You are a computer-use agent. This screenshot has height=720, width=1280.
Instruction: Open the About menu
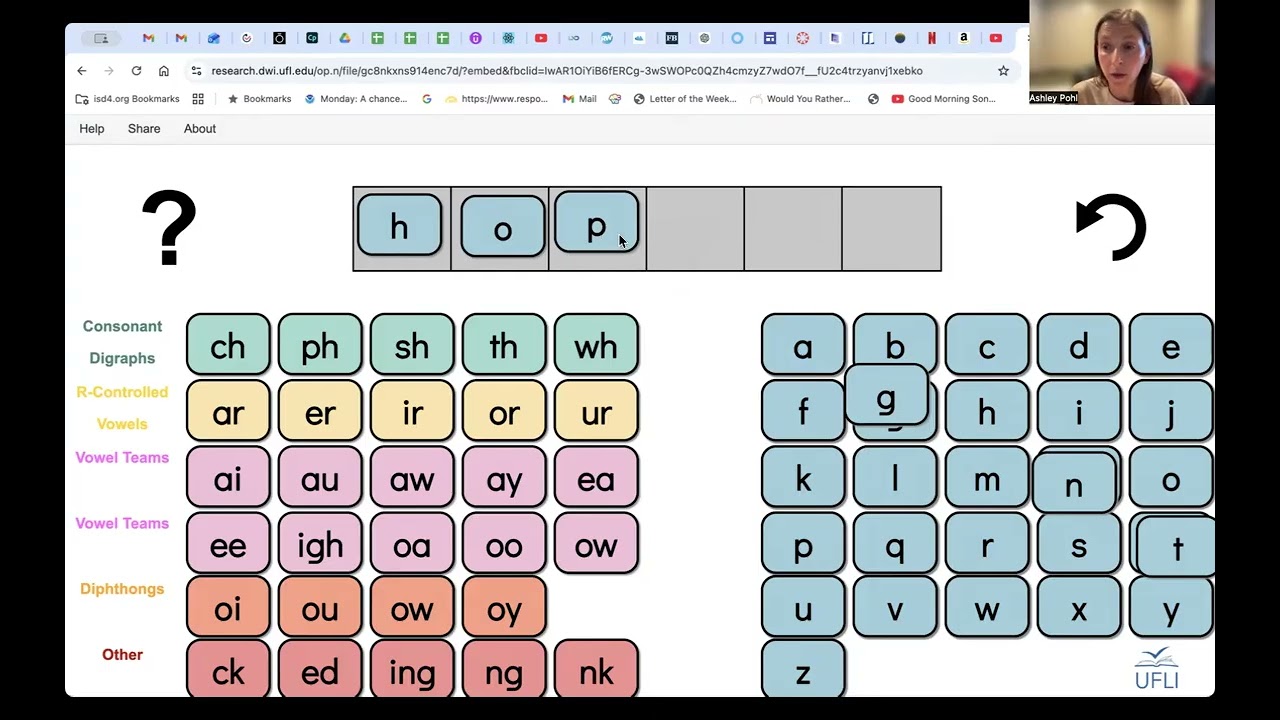click(x=200, y=129)
